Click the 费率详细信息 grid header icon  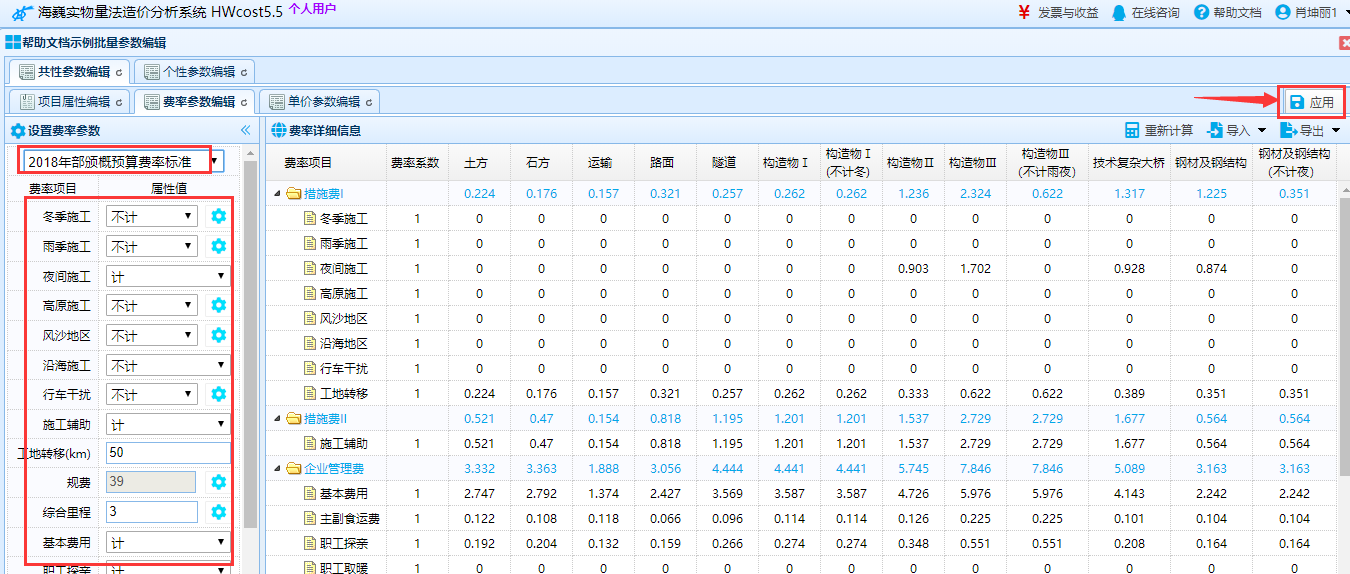(277, 131)
